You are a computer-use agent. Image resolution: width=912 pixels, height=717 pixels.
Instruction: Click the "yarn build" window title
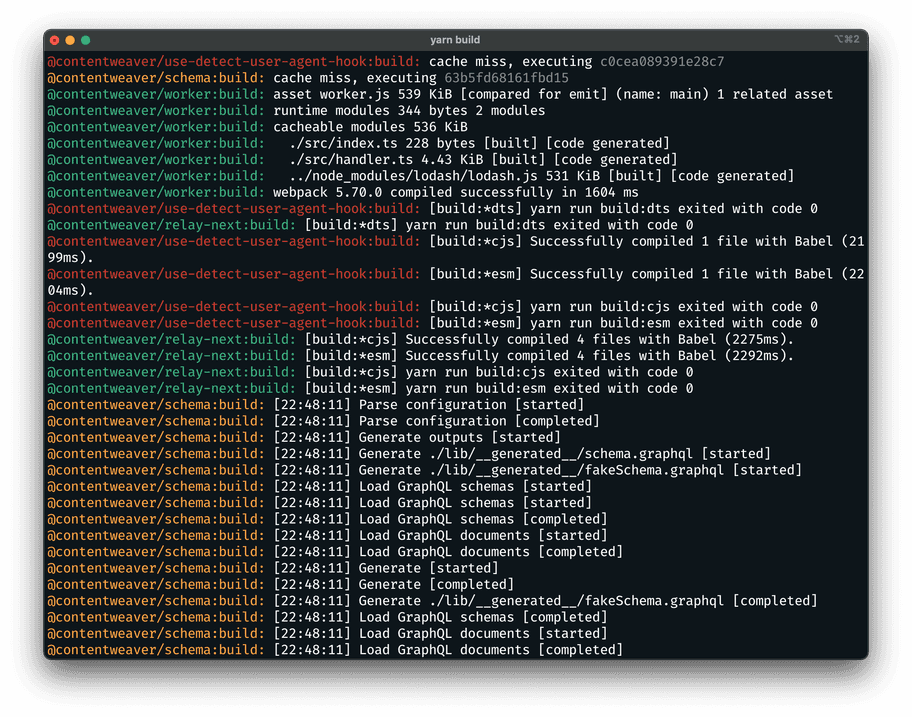click(455, 40)
